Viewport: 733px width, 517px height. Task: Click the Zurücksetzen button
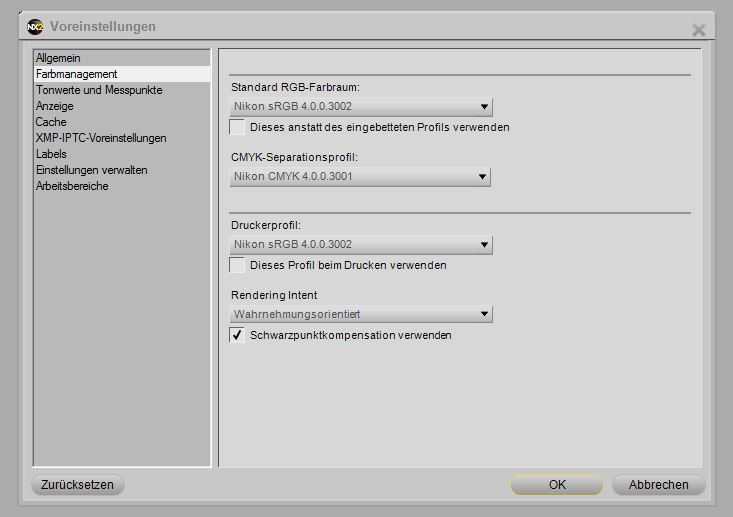click(78, 485)
